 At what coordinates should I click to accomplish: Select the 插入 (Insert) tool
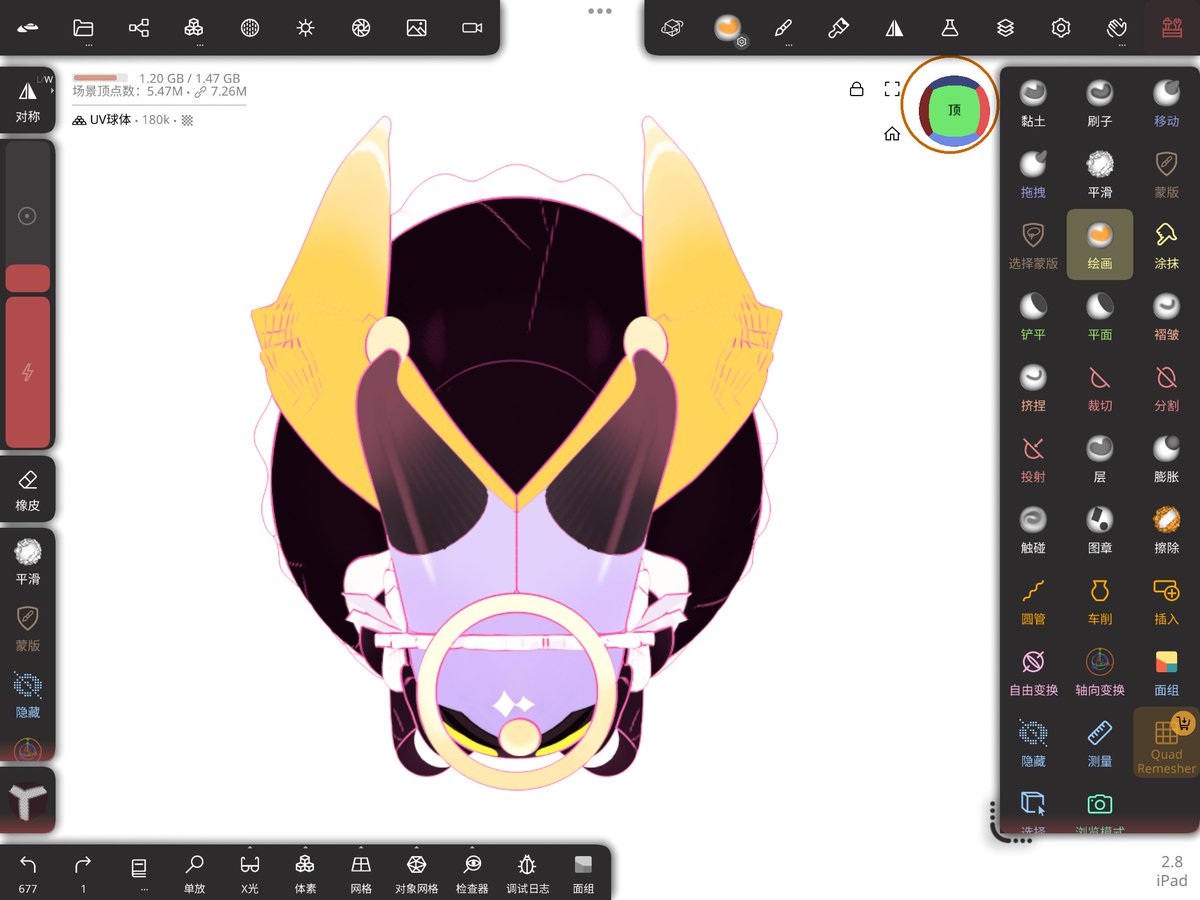(1166, 599)
